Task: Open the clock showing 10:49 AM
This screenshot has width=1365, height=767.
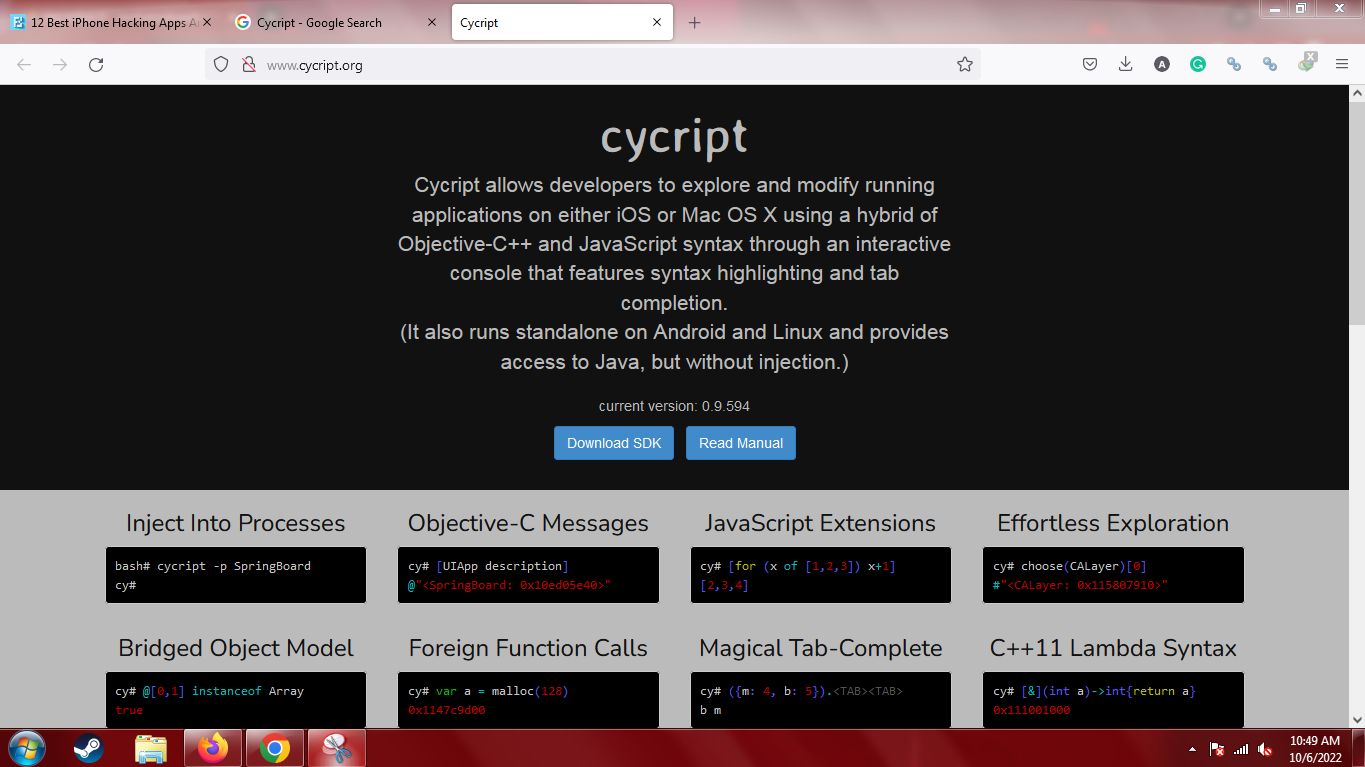Action: 1315,748
